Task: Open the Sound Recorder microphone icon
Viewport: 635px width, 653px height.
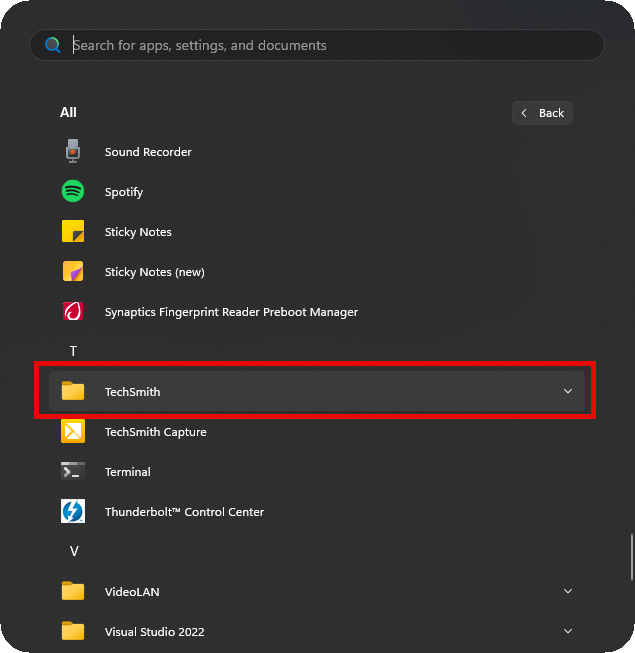Action: click(x=73, y=152)
